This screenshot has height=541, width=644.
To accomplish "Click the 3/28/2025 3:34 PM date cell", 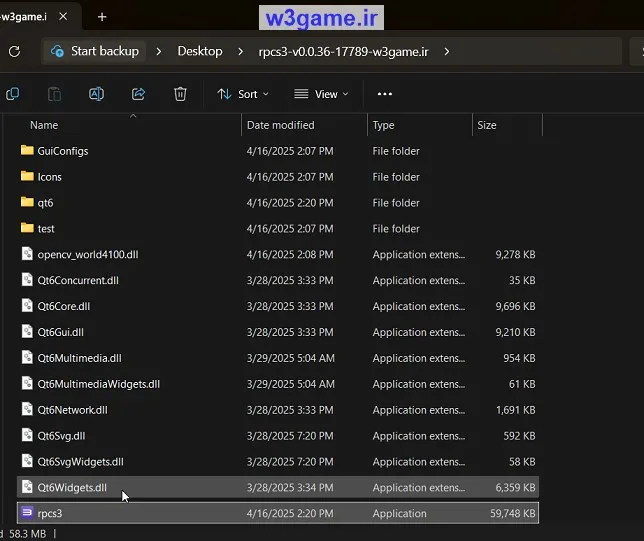I will click(x=290, y=488).
